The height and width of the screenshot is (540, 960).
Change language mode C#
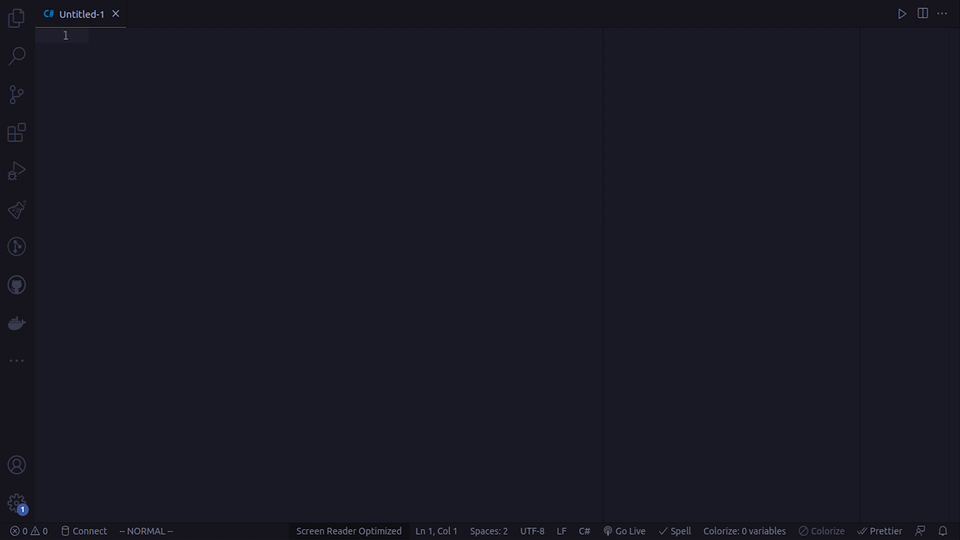585,531
